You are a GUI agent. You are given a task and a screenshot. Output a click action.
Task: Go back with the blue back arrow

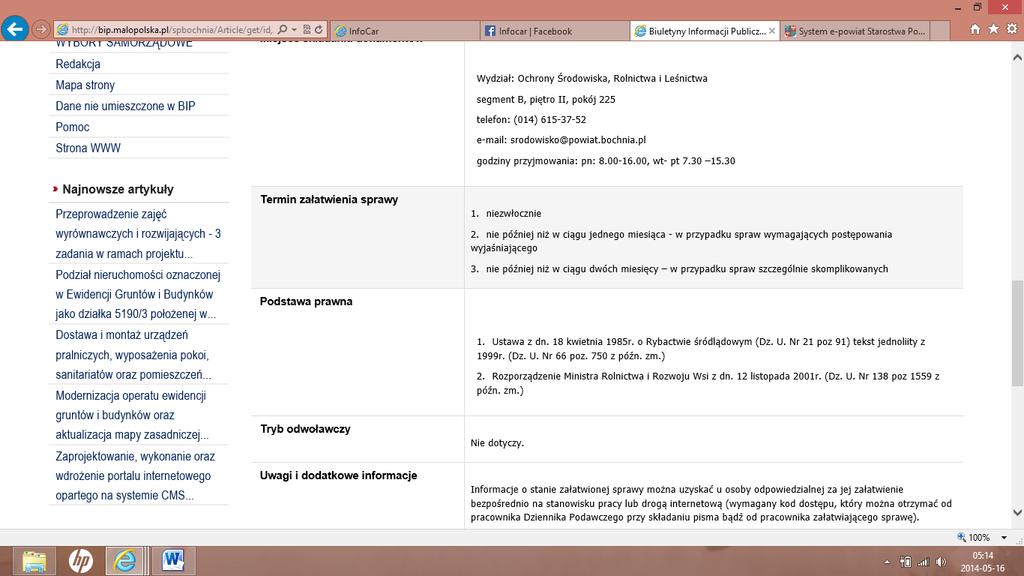point(14,29)
